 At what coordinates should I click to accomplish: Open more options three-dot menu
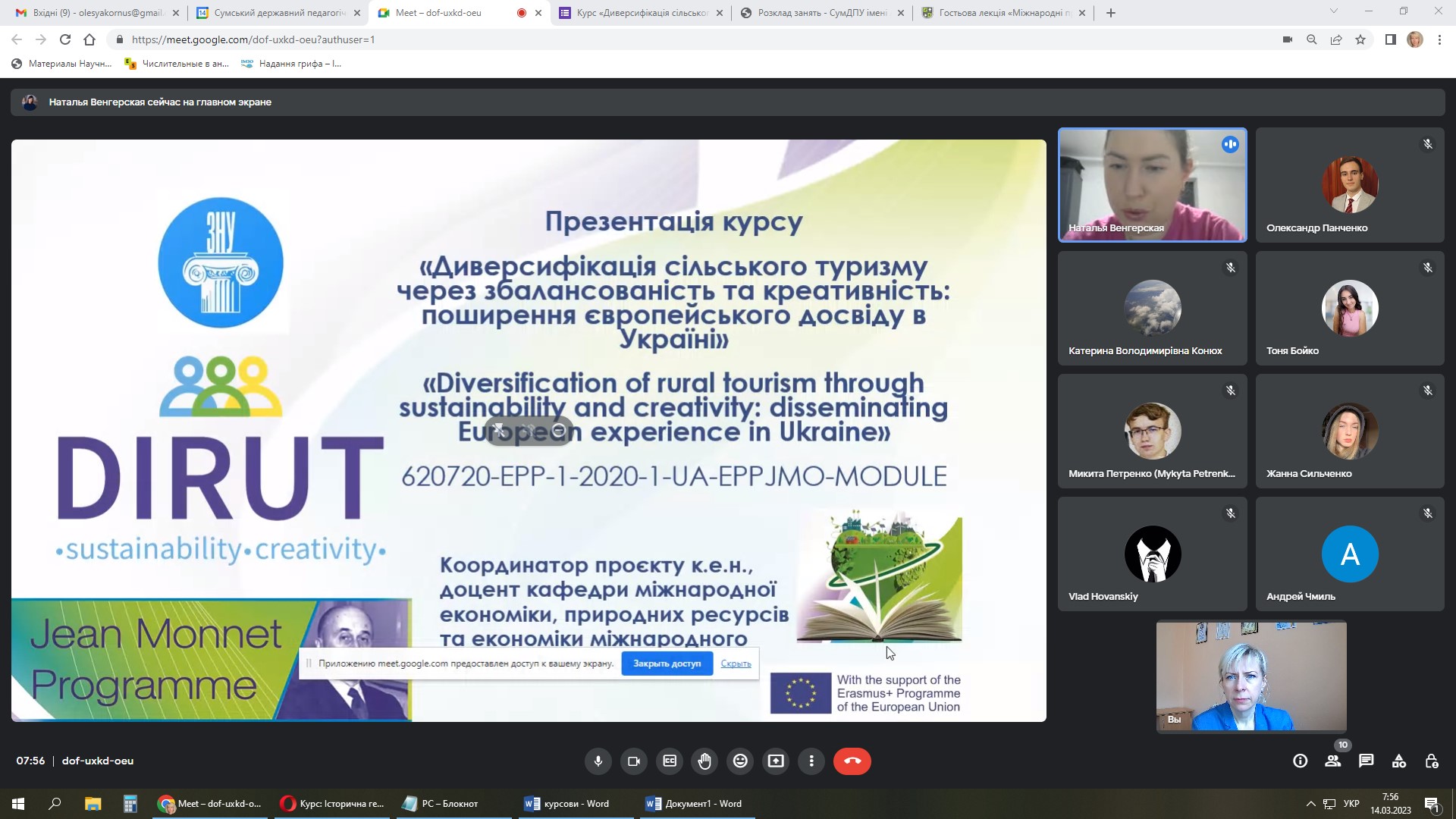click(811, 761)
